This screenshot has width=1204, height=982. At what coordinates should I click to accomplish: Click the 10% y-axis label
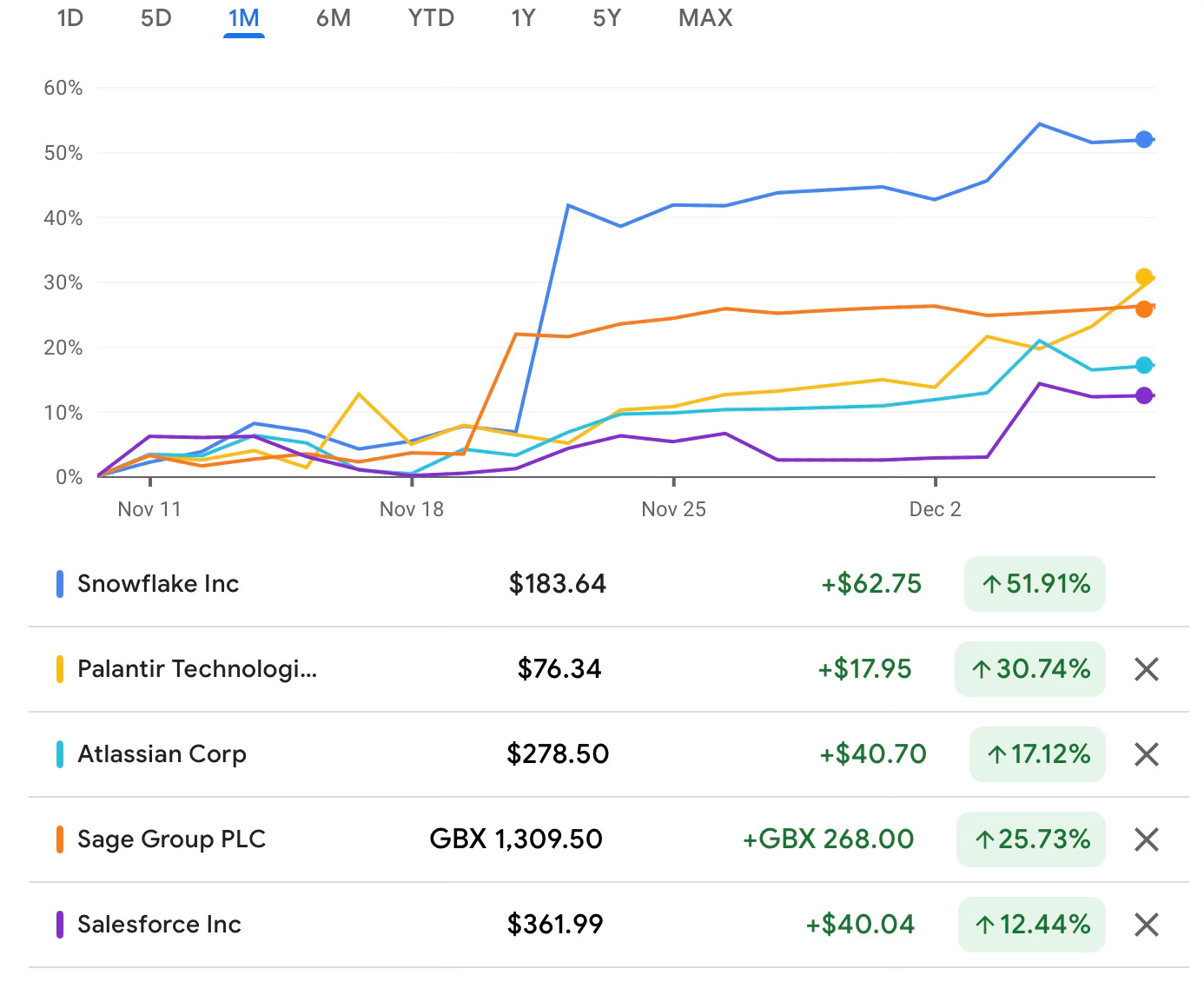(63, 413)
